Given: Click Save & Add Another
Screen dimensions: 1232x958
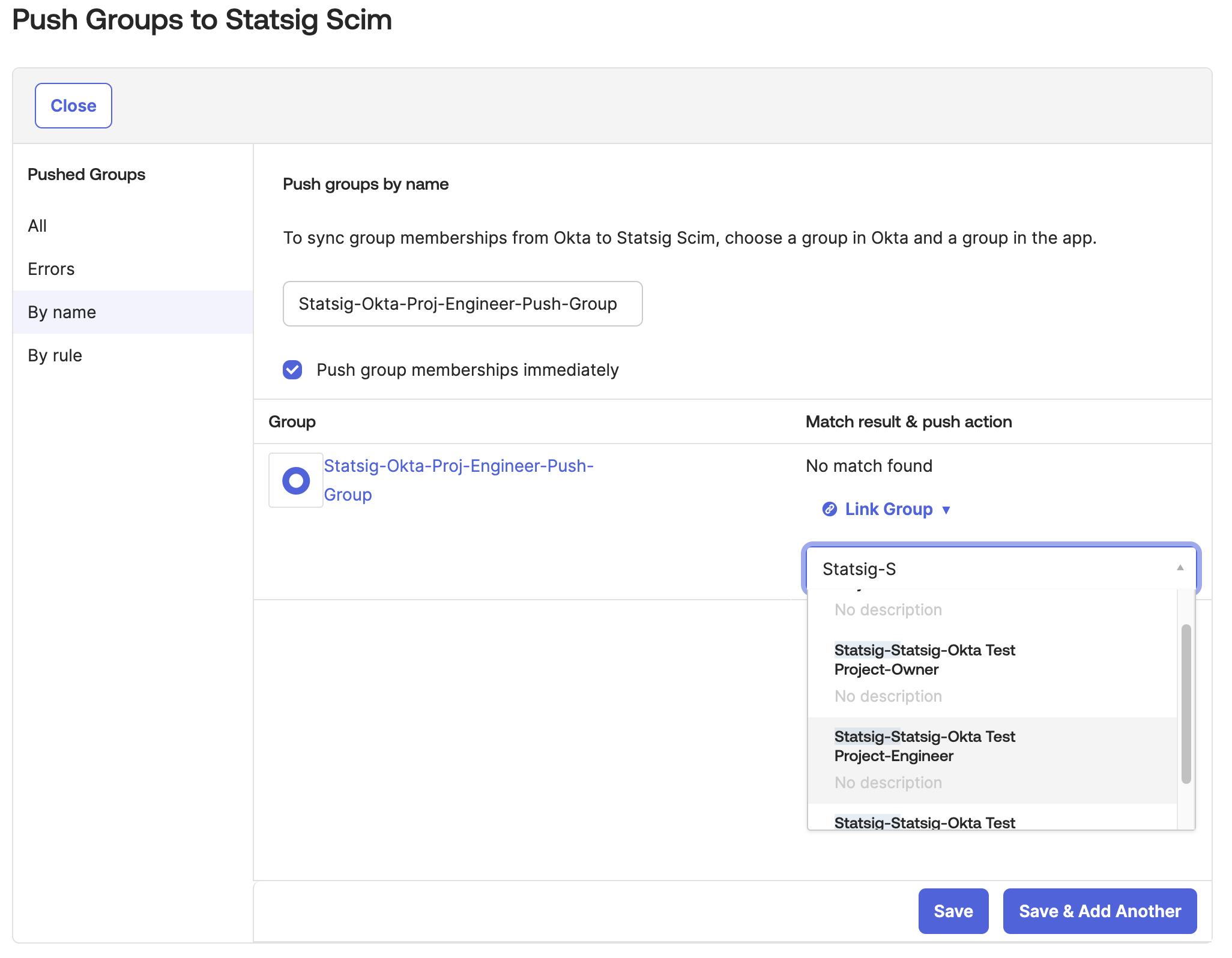Looking at the screenshot, I should point(1099,911).
